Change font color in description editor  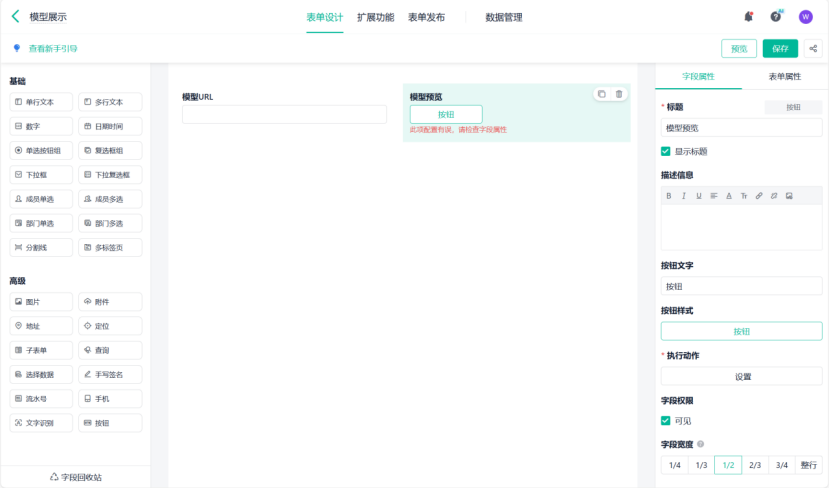[729, 196]
